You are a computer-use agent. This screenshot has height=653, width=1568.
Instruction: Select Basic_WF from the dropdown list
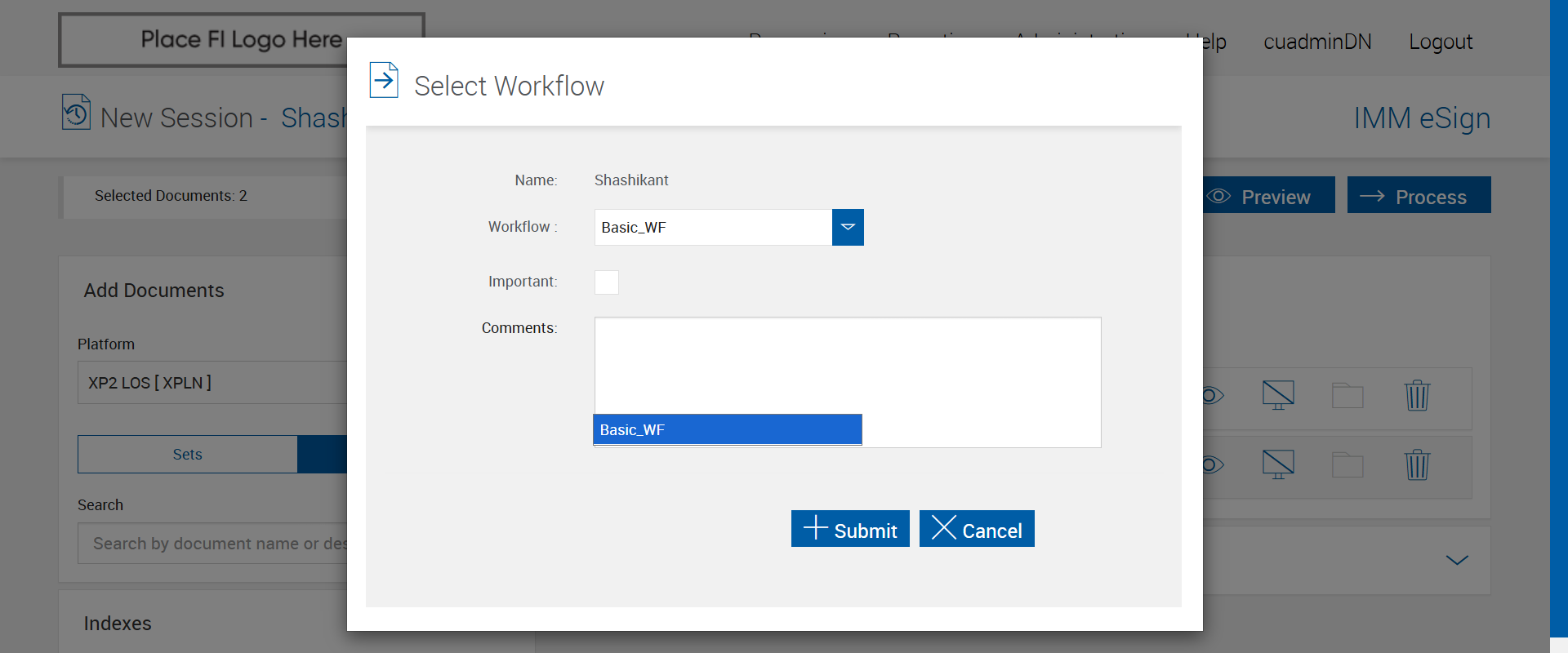coord(727,430)
